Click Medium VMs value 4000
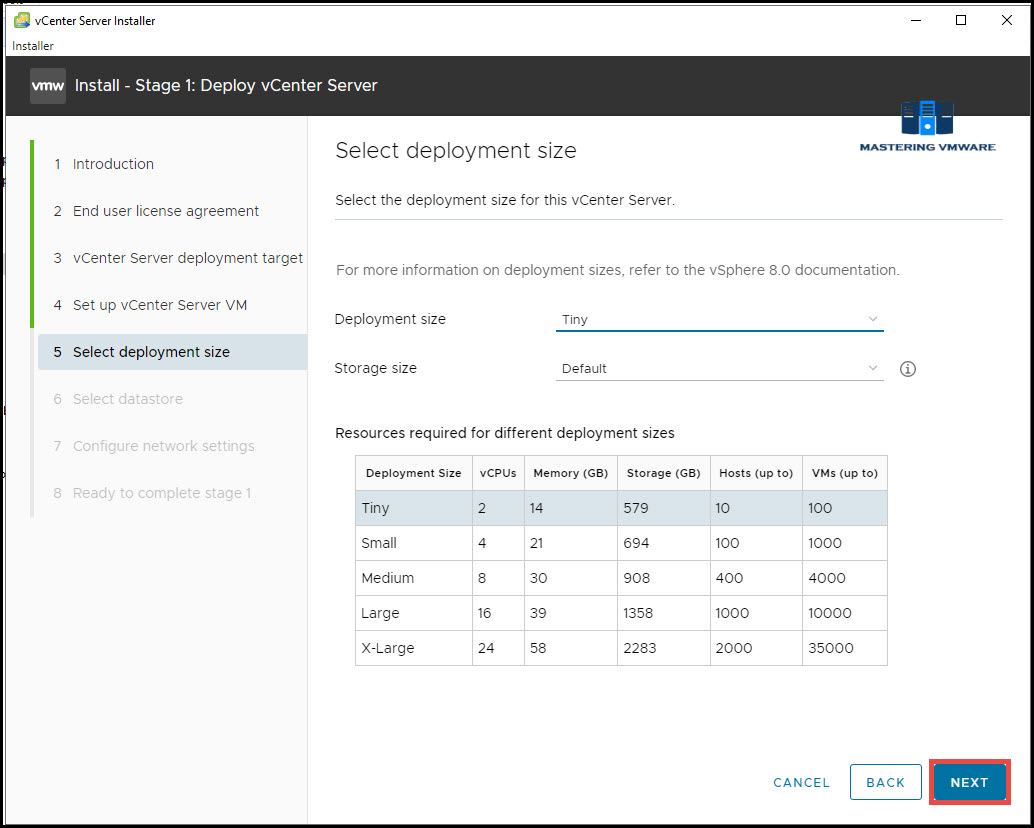Screen dimensions: 1034x828 pos(827,578)
